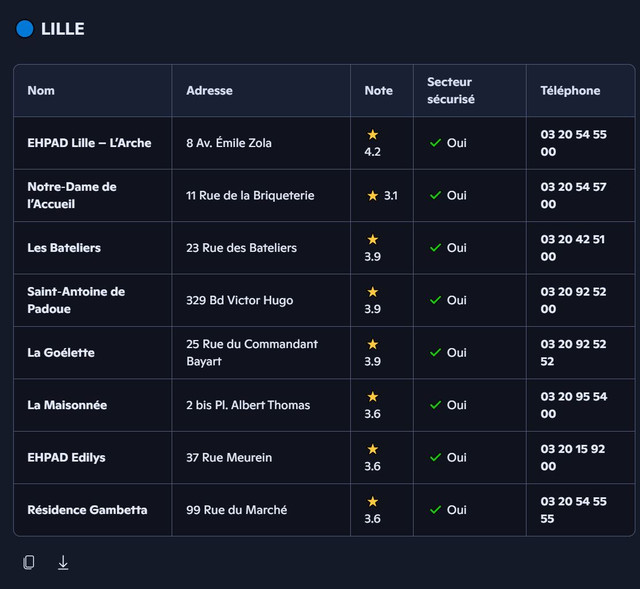
Task: Click the blue circle beside LILLE
Action: point(24,29)
